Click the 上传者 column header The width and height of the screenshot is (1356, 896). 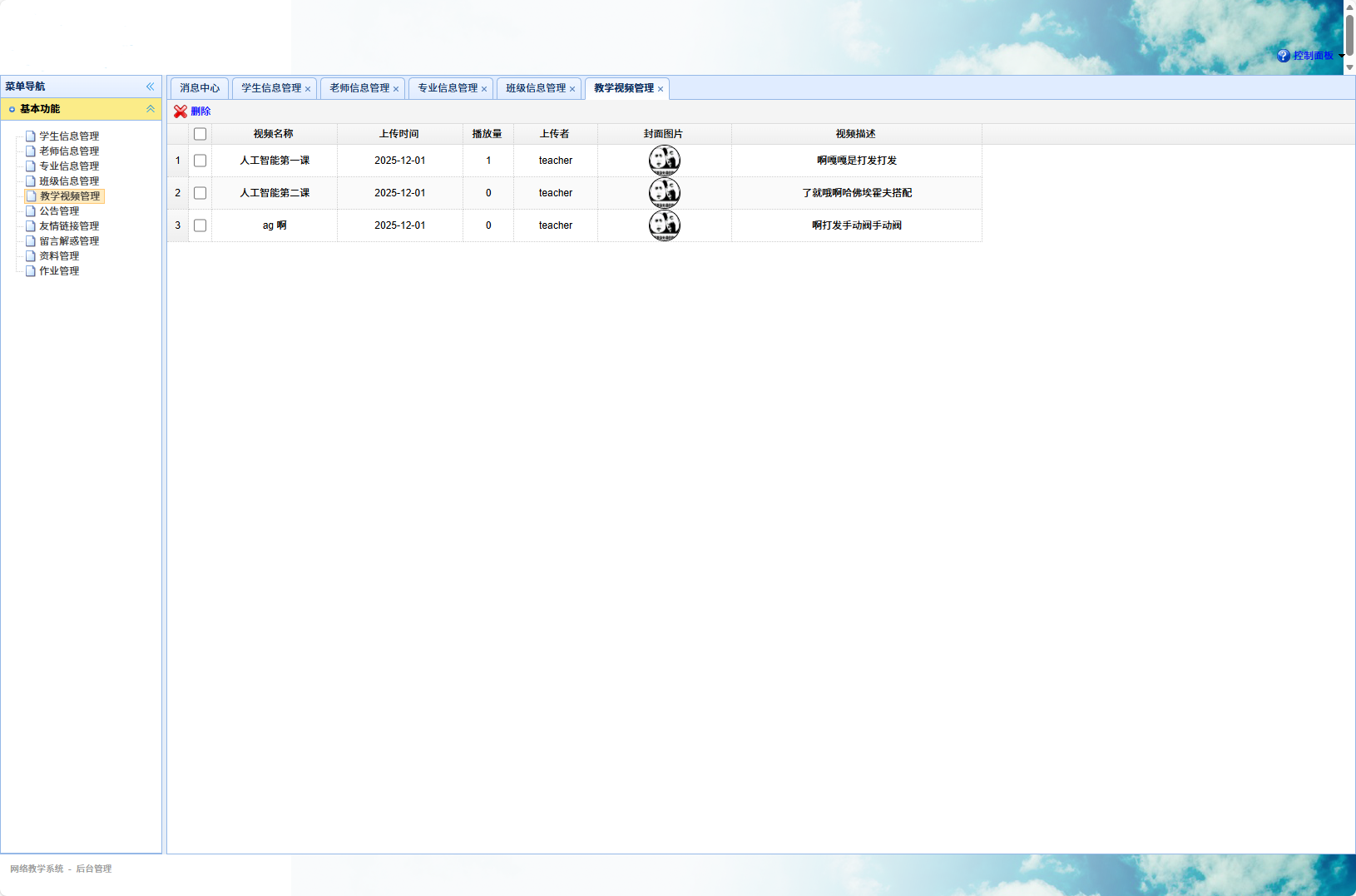click(x=555, y=134)
